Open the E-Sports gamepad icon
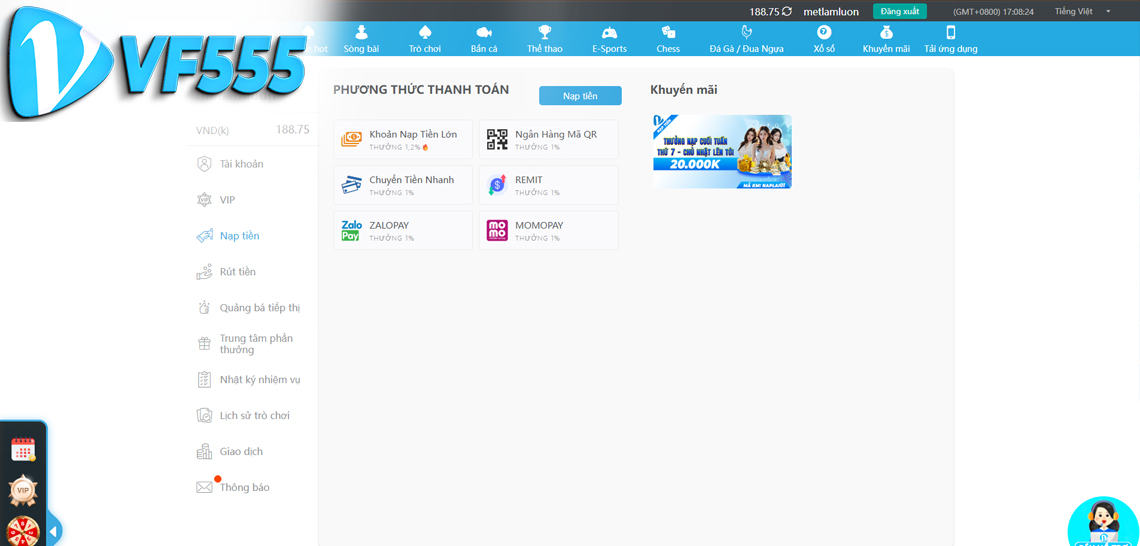This screenshot has height=546, width=1140. tap(609, 33)
